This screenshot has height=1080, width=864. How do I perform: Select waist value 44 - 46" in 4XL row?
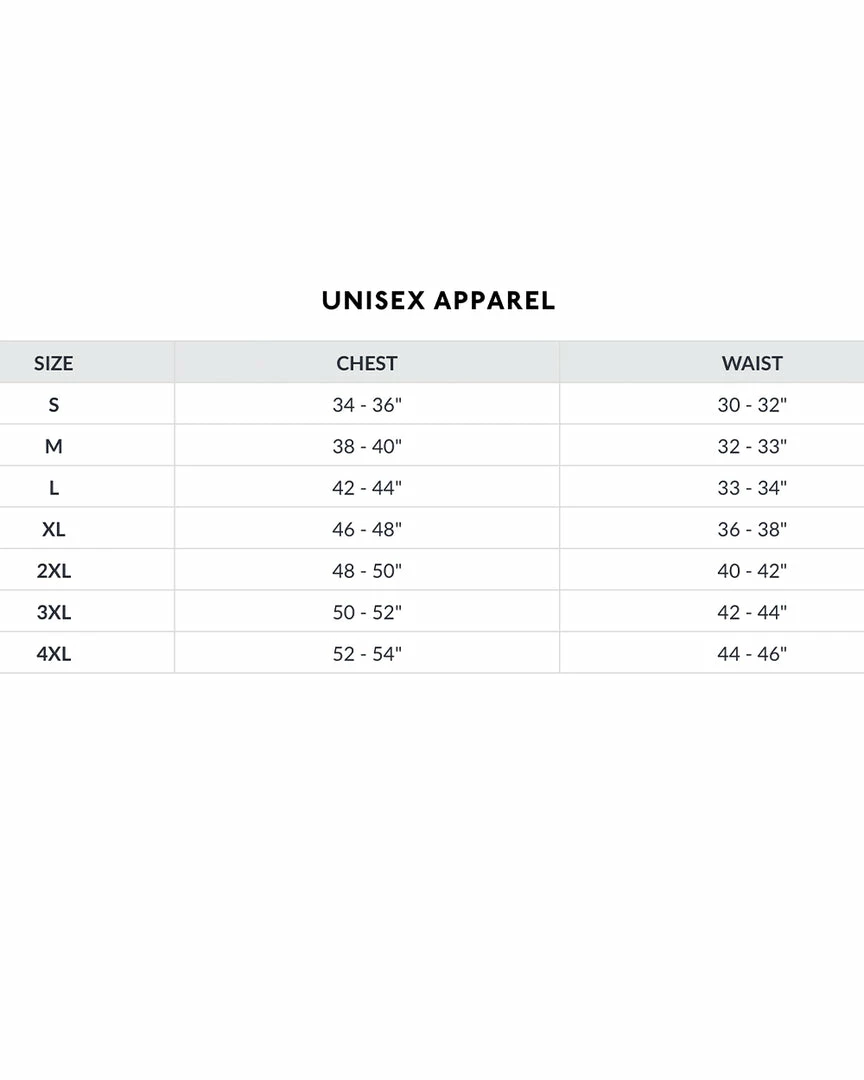(x=752, y=654)
